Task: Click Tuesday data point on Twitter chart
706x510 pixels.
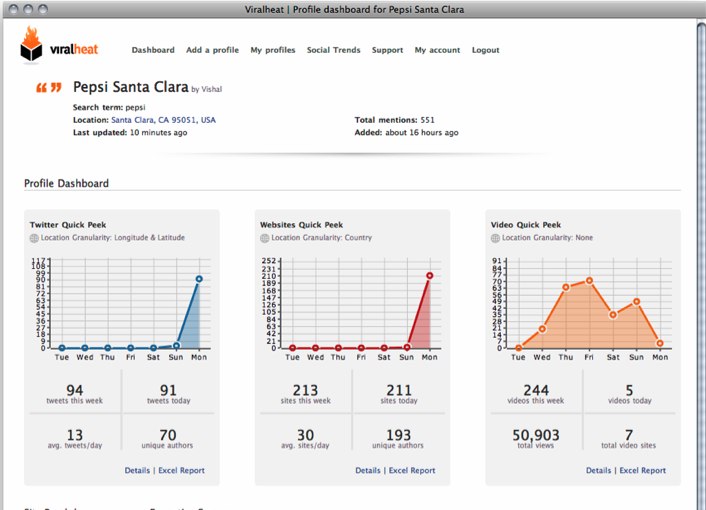Action: (x=62, y=348)
